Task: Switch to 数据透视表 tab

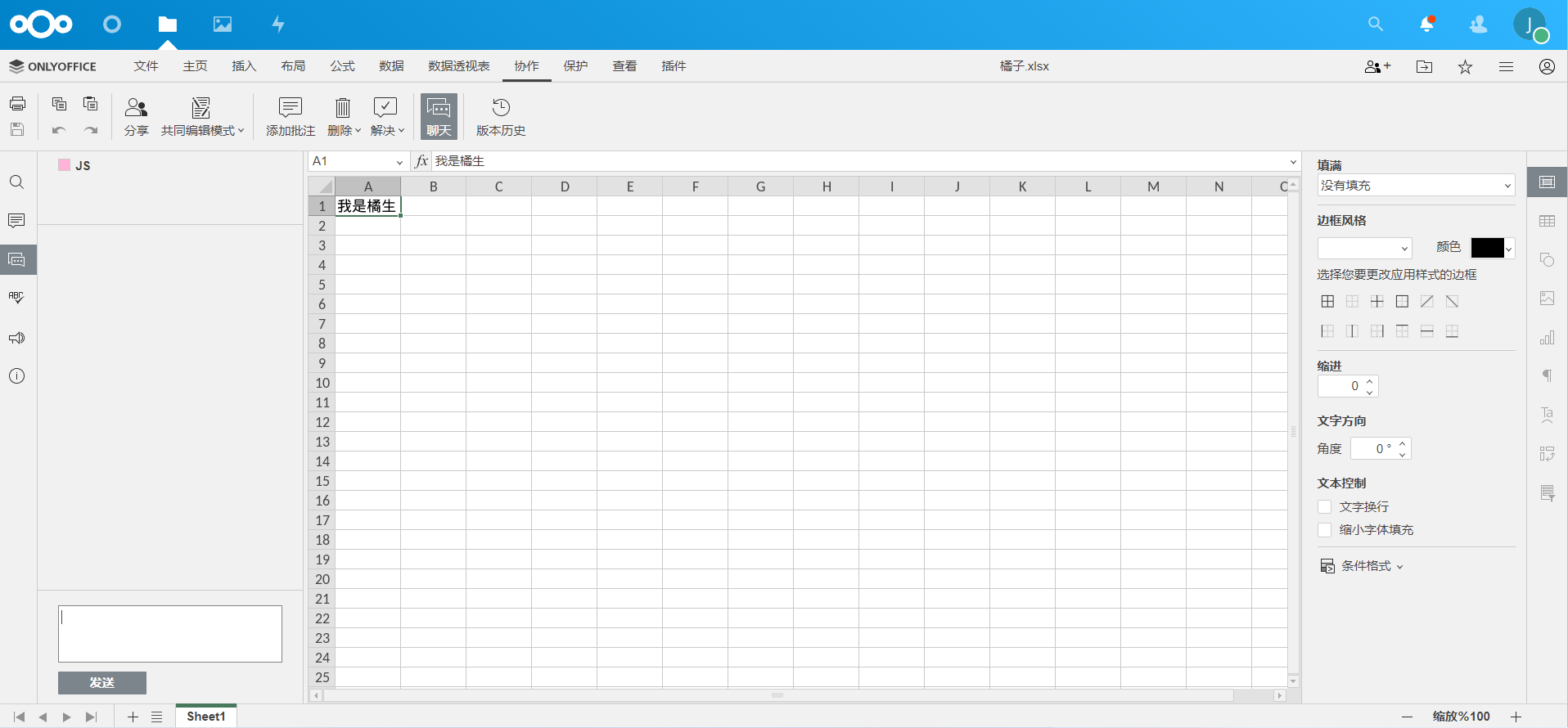Action: [459, 66]
